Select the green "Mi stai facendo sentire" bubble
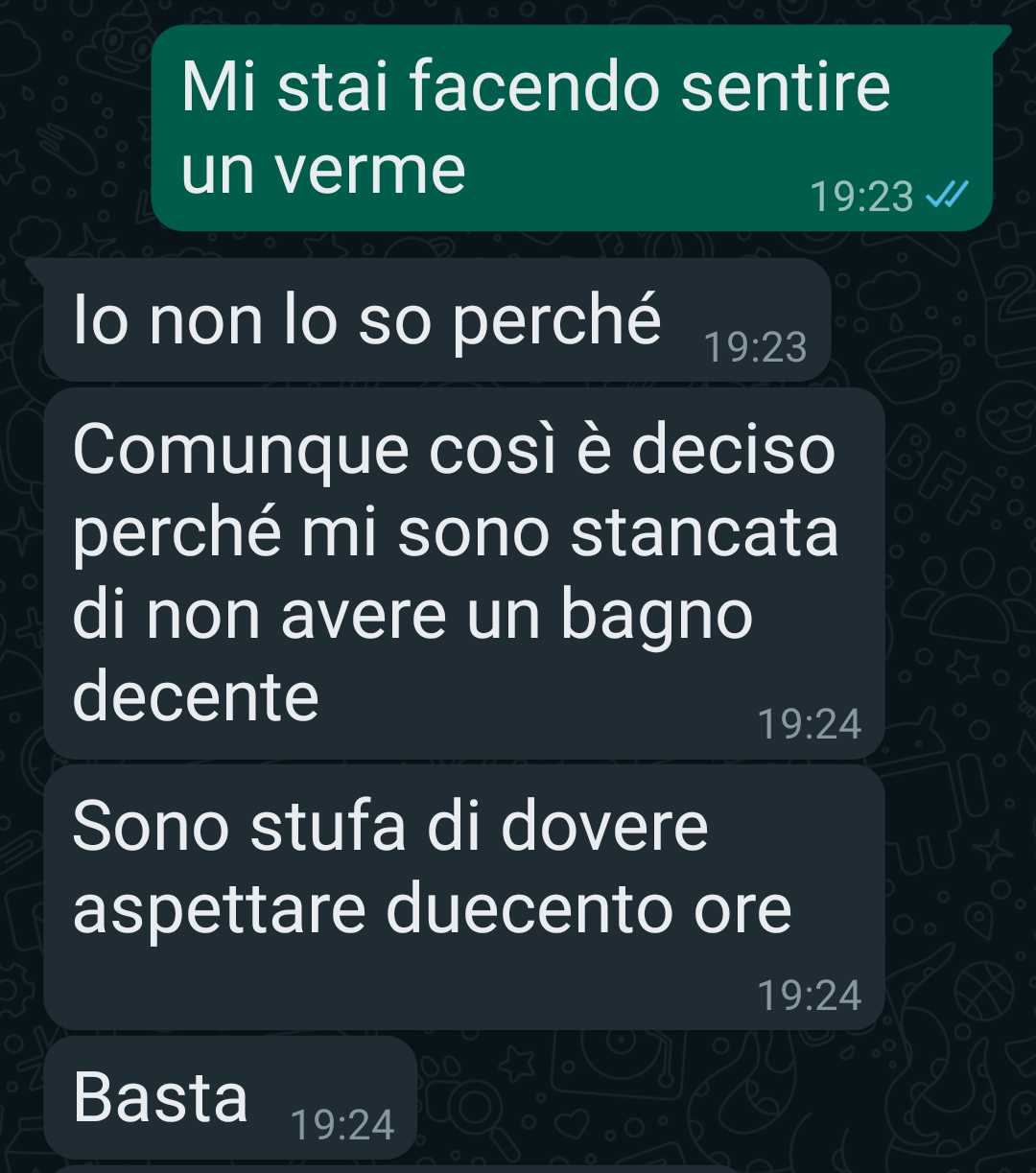1036x1173 pixels. (x=572, y=129)
